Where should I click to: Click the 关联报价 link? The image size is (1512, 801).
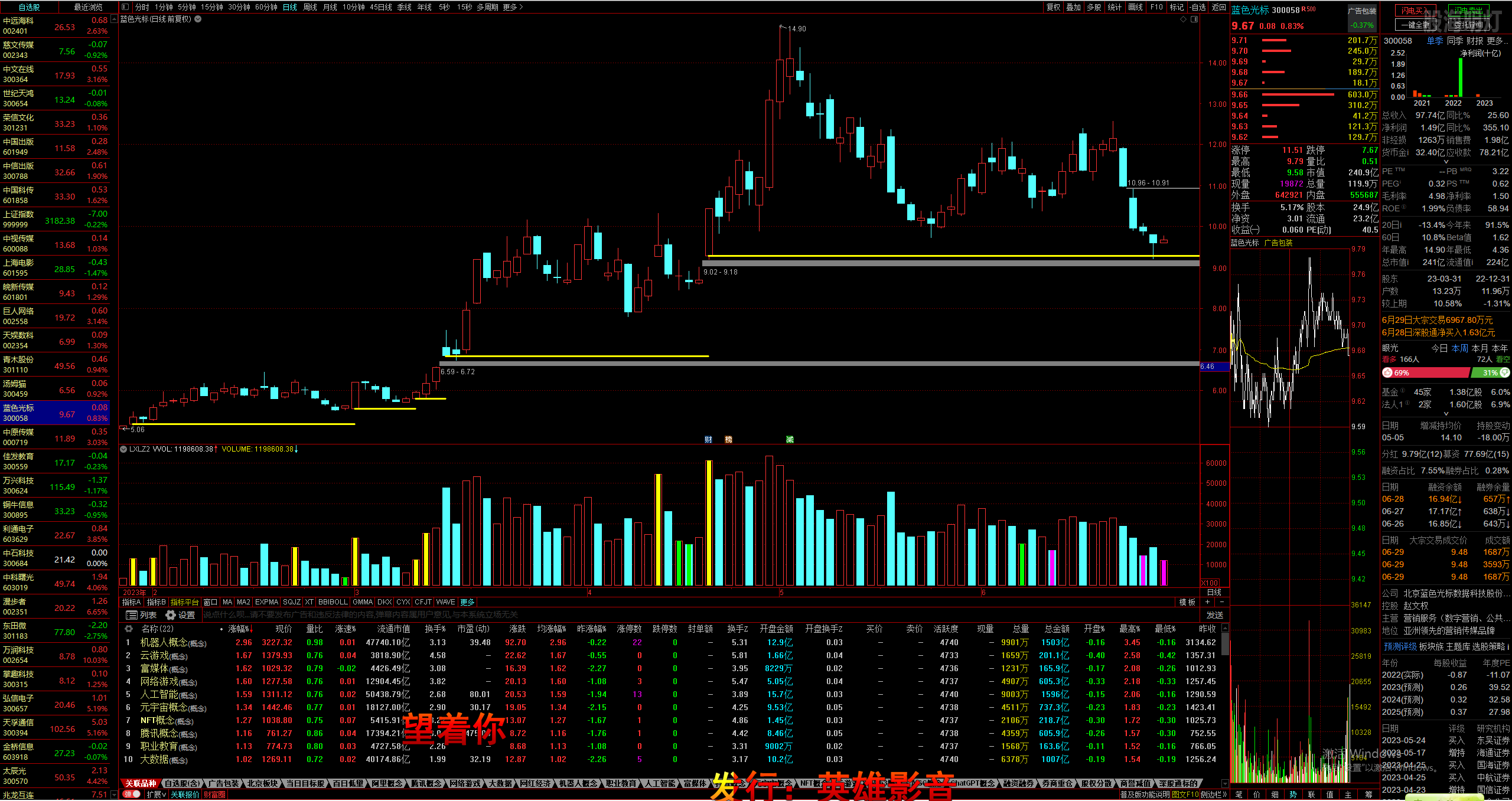(185, 795)
